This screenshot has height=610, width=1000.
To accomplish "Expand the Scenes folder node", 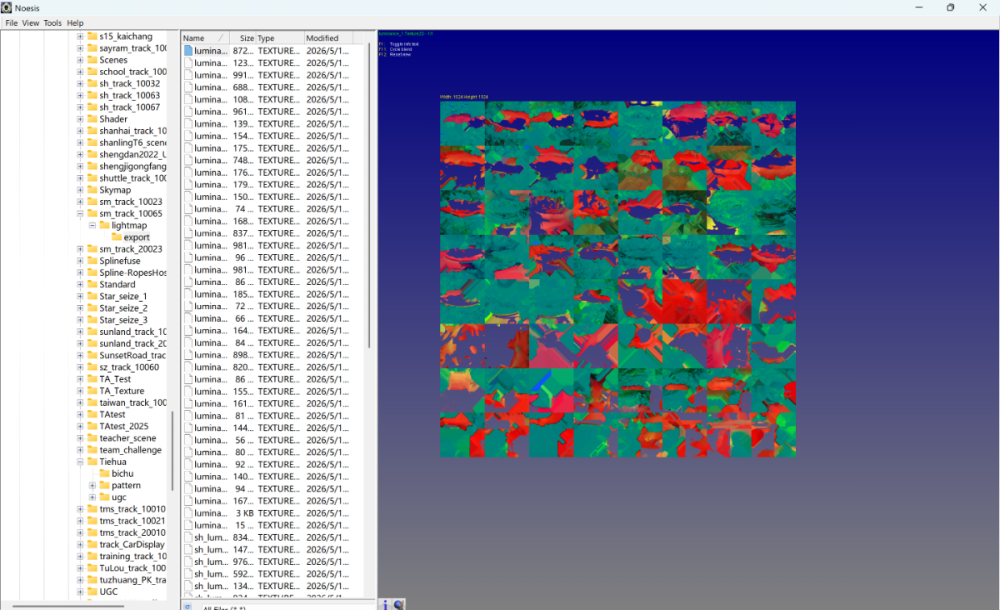I will tap(80, 60).
